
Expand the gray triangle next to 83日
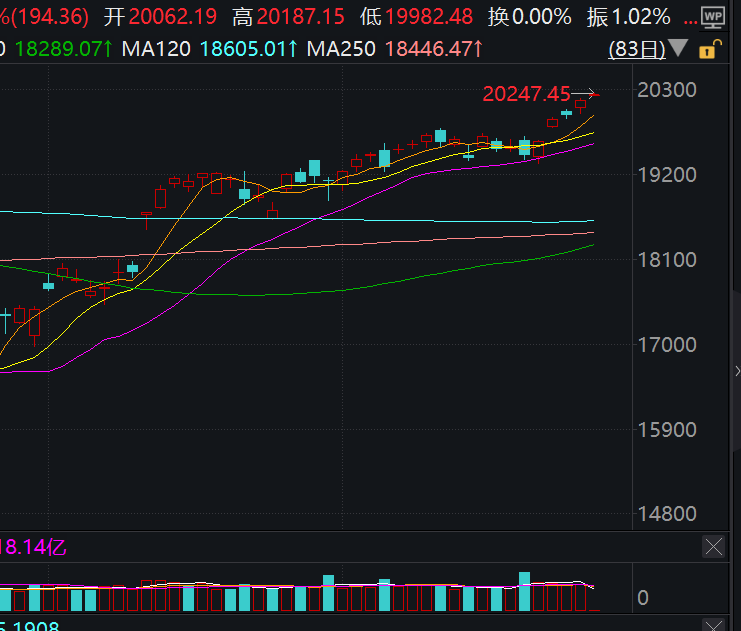[x=678, y=48]
